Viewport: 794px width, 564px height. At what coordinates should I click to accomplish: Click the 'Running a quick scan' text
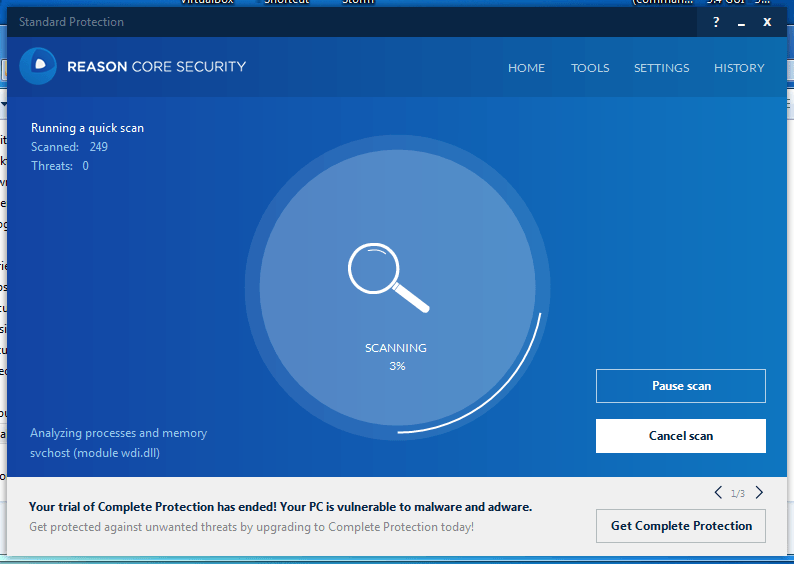pos(88,128)
